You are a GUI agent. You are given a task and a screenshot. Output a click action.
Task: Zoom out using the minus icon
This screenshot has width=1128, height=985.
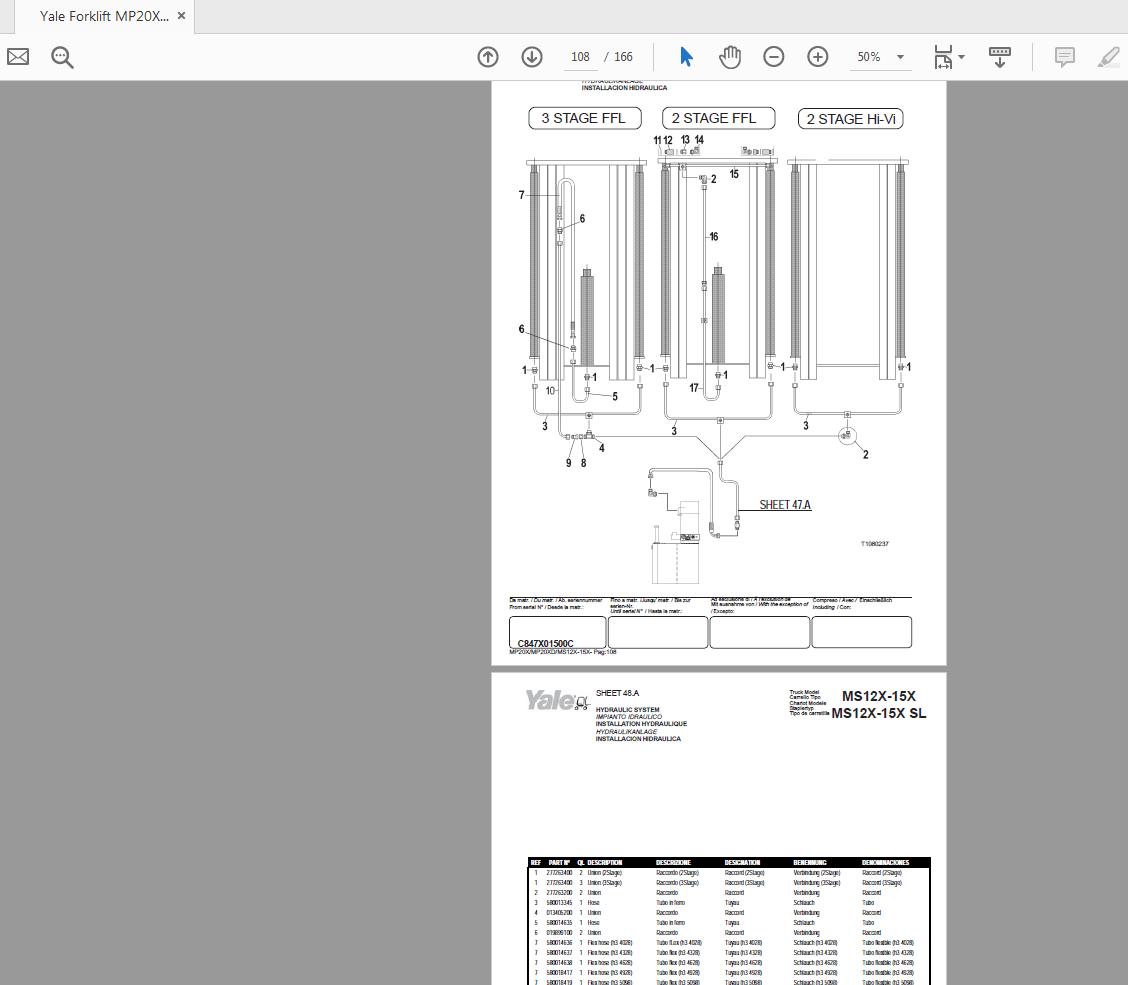point(774,57)
